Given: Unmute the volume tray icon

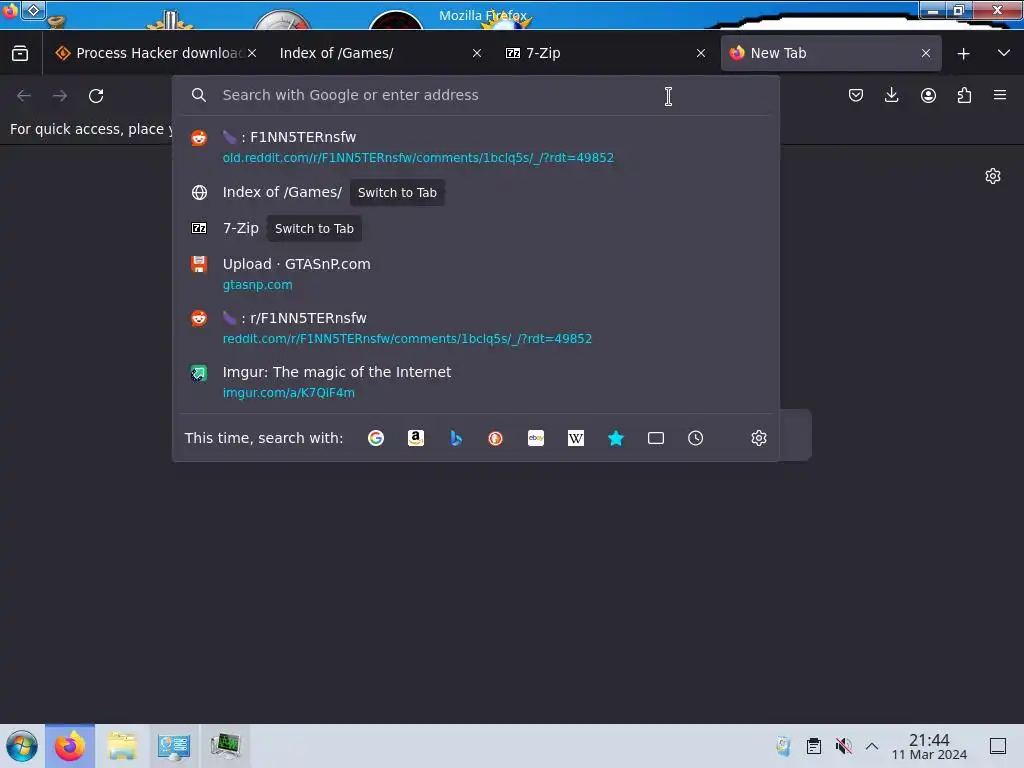Looking at the screenshot, I should click(843, 746).
